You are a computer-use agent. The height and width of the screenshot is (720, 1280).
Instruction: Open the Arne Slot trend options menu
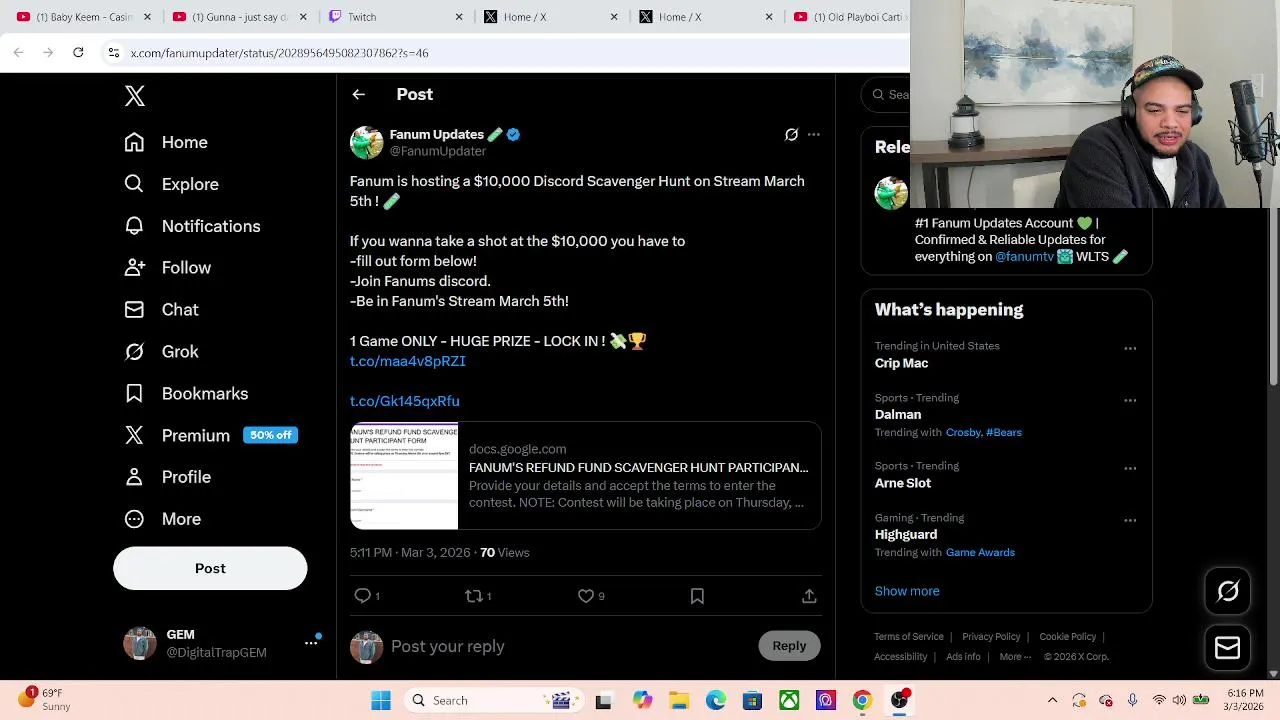1130,468
